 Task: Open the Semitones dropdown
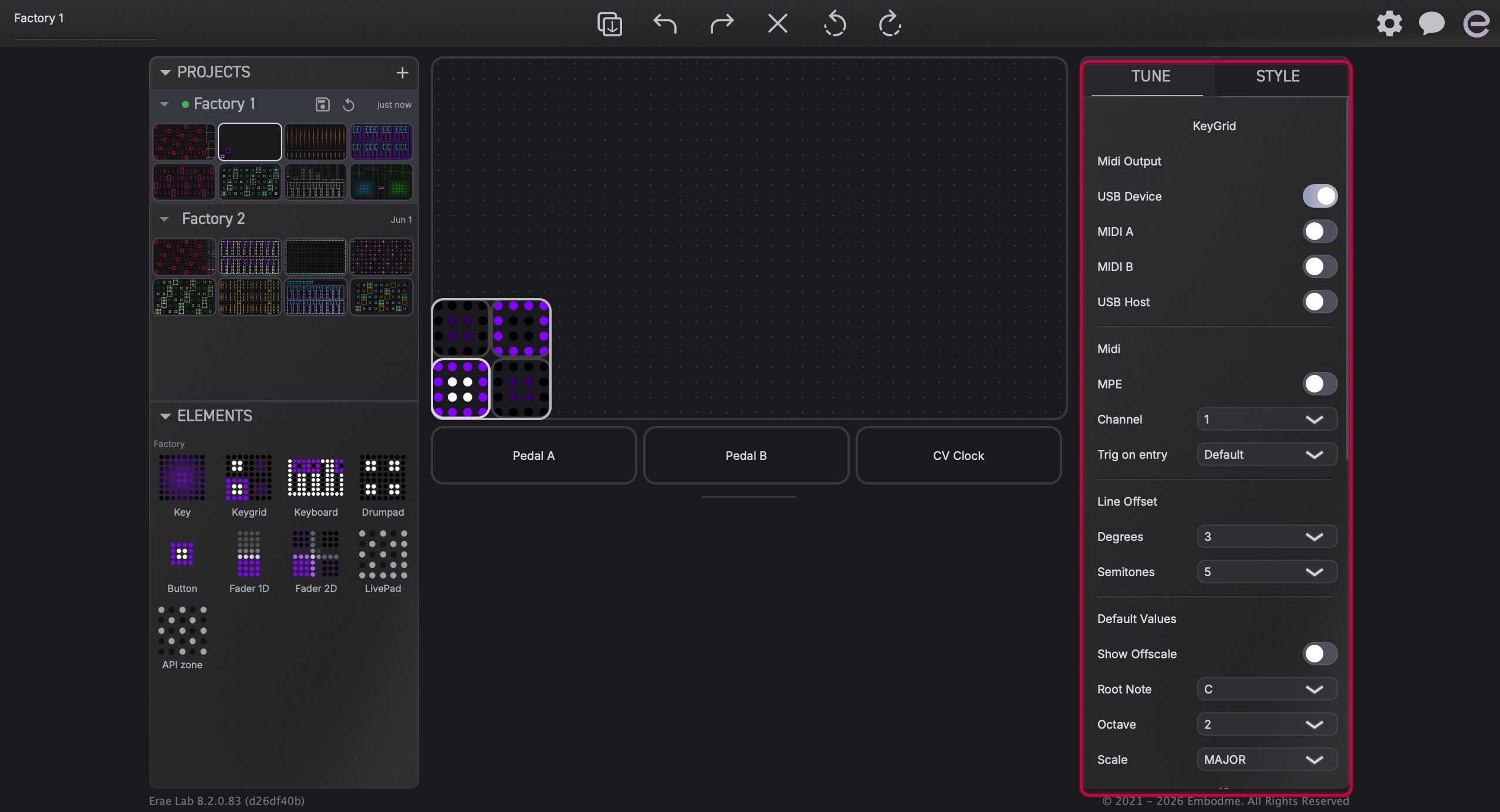click(1267, 571)
